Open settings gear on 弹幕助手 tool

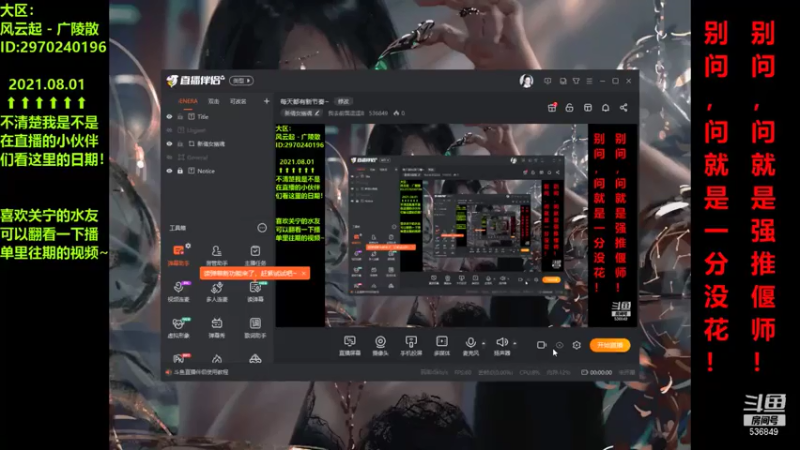coord(188,246)
